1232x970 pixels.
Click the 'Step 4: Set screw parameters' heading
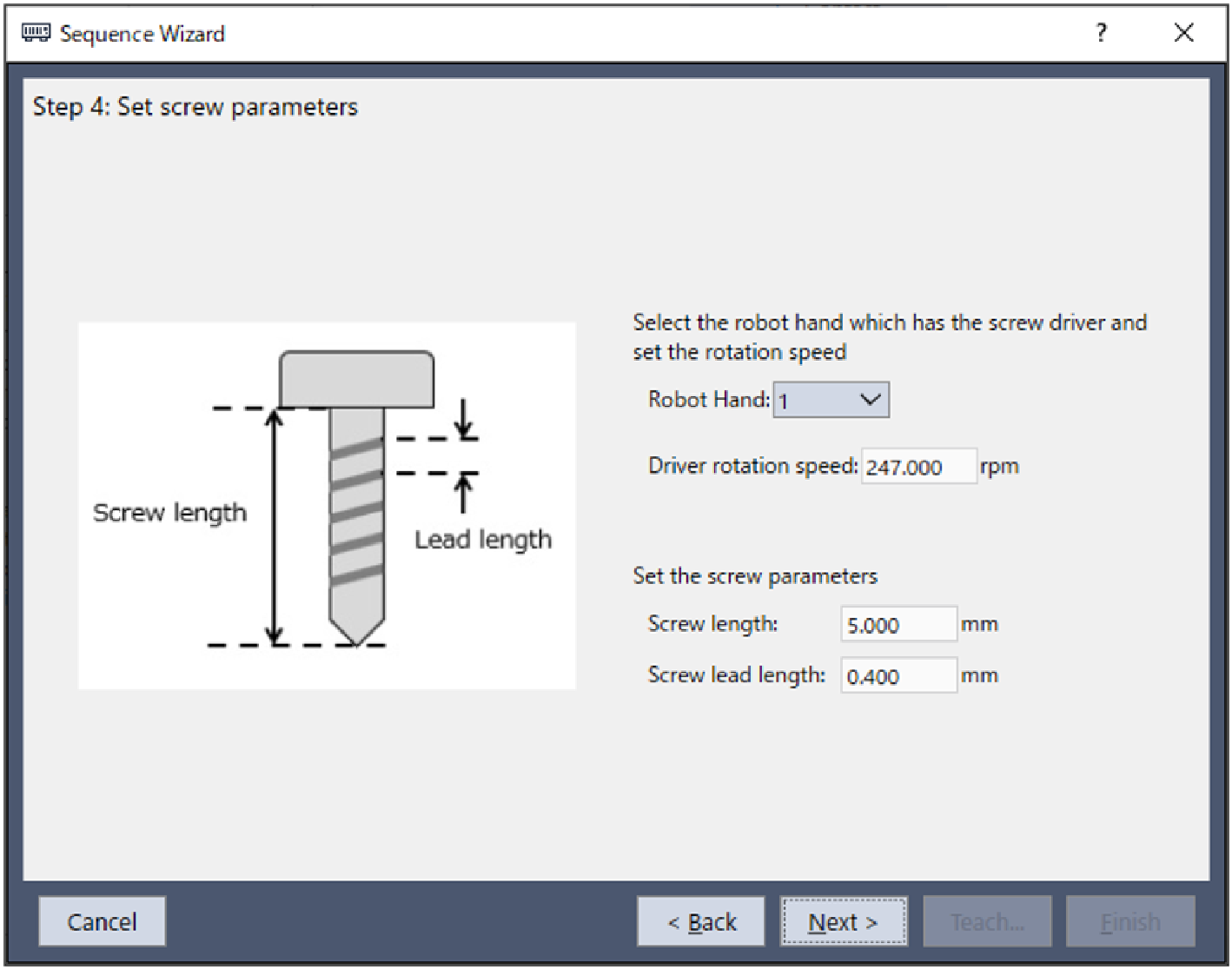[x=195, y=107]
